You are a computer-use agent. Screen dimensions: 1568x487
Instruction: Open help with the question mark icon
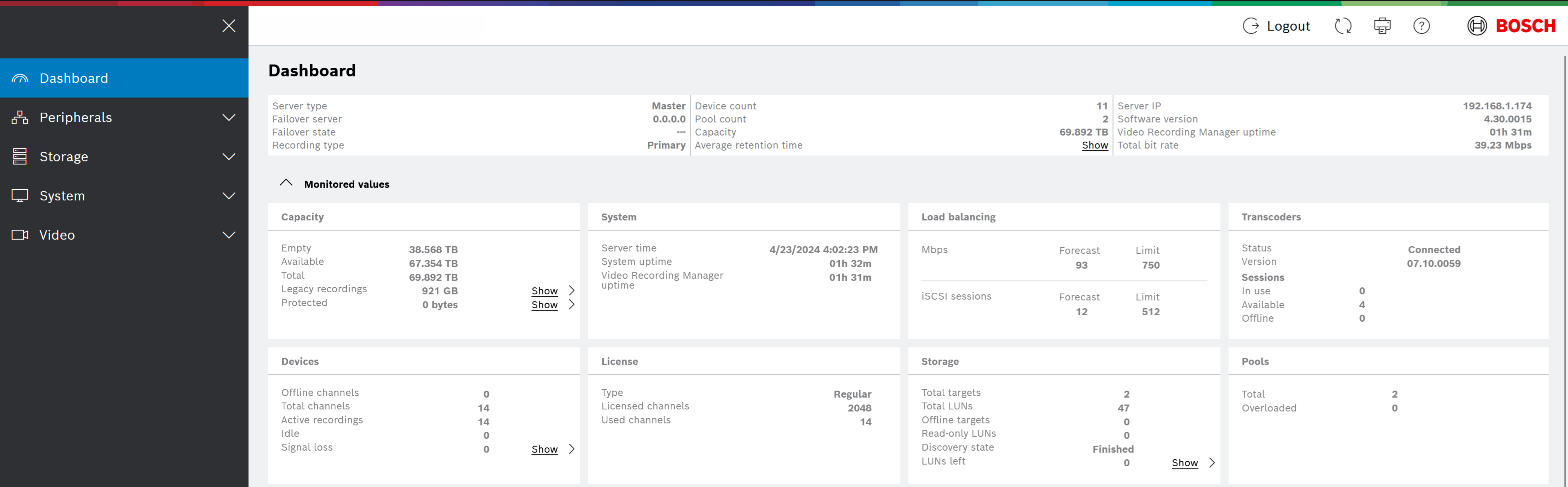(x=1421, y=26)
